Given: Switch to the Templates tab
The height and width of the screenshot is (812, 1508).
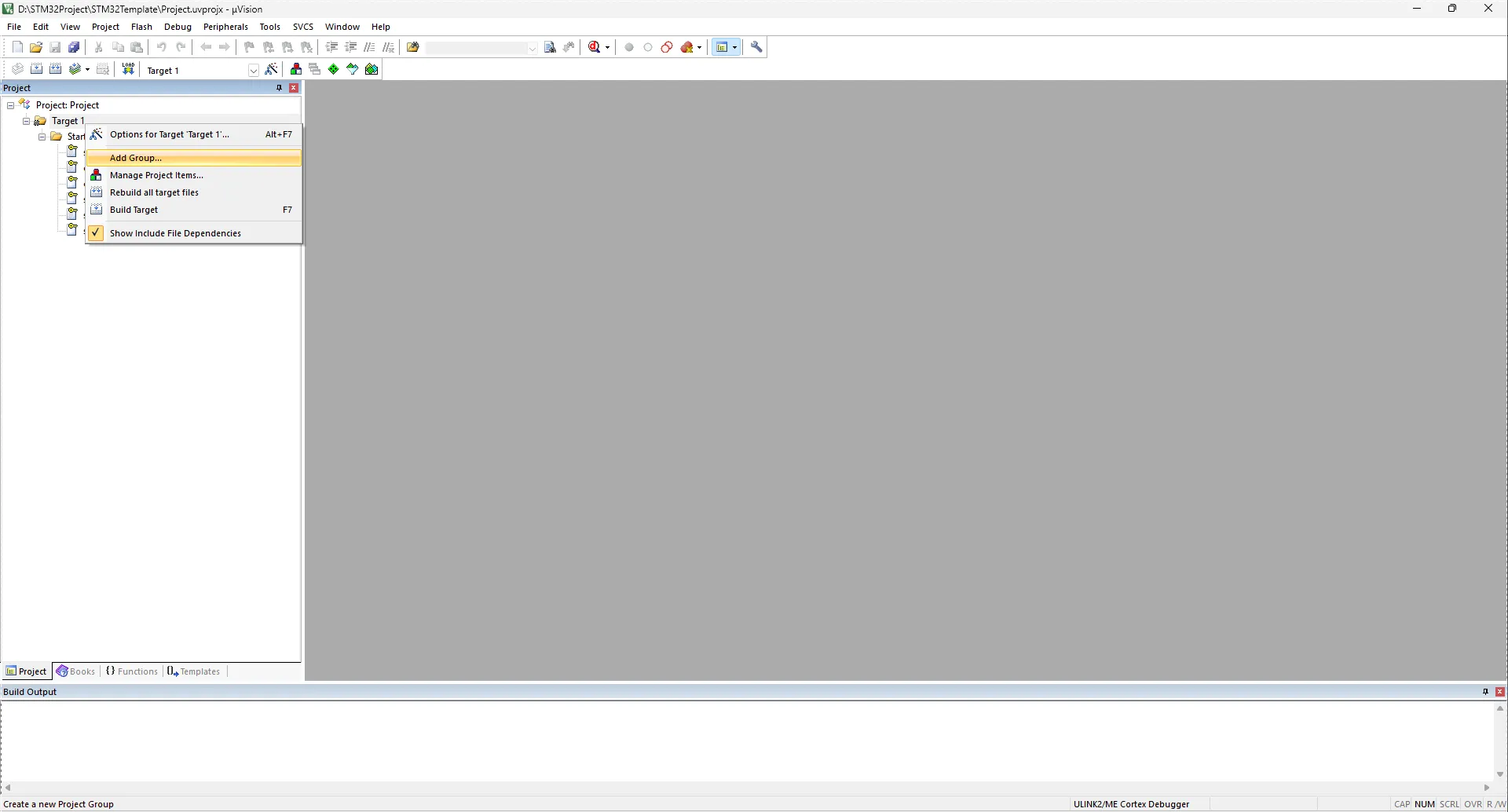Looking at the screenshot, I should coord(194,671).
